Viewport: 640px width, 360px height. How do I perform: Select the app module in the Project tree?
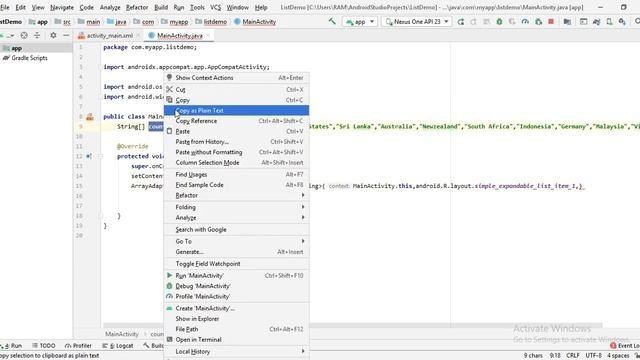[36, 48]
